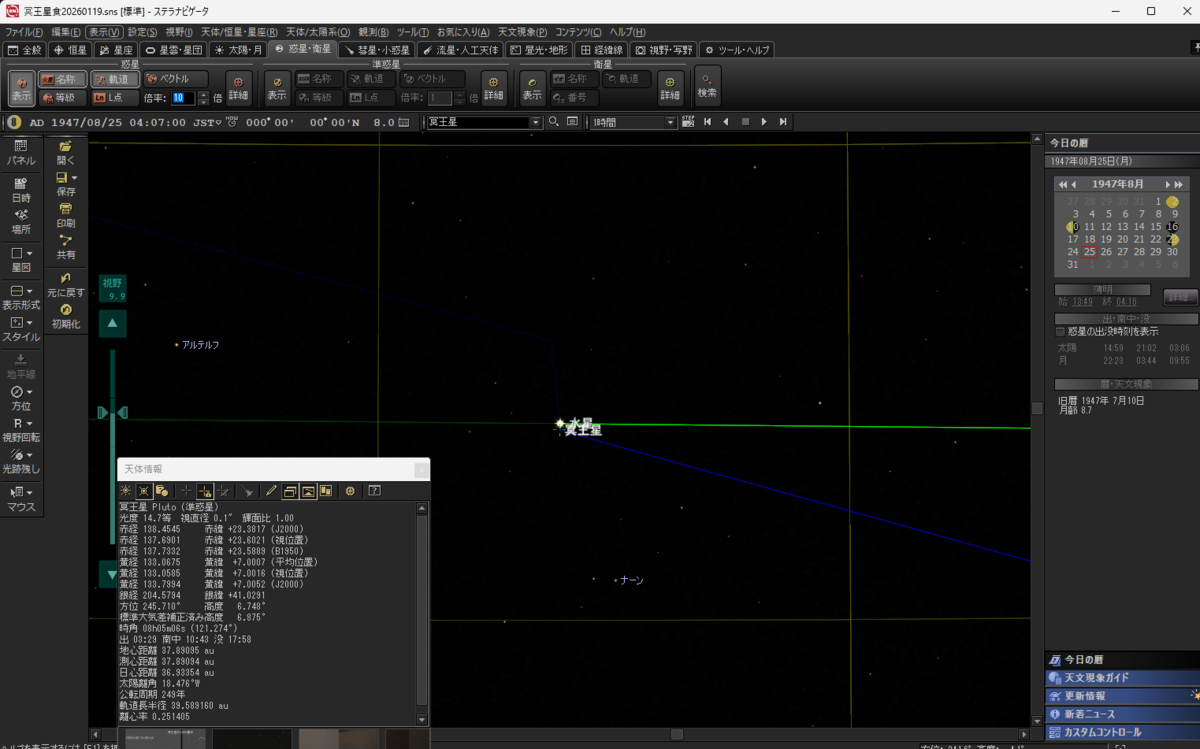Screen dimensions: 1200x749
Task: Open planet 詳細 details settings
Action: (x=238, y=88)
